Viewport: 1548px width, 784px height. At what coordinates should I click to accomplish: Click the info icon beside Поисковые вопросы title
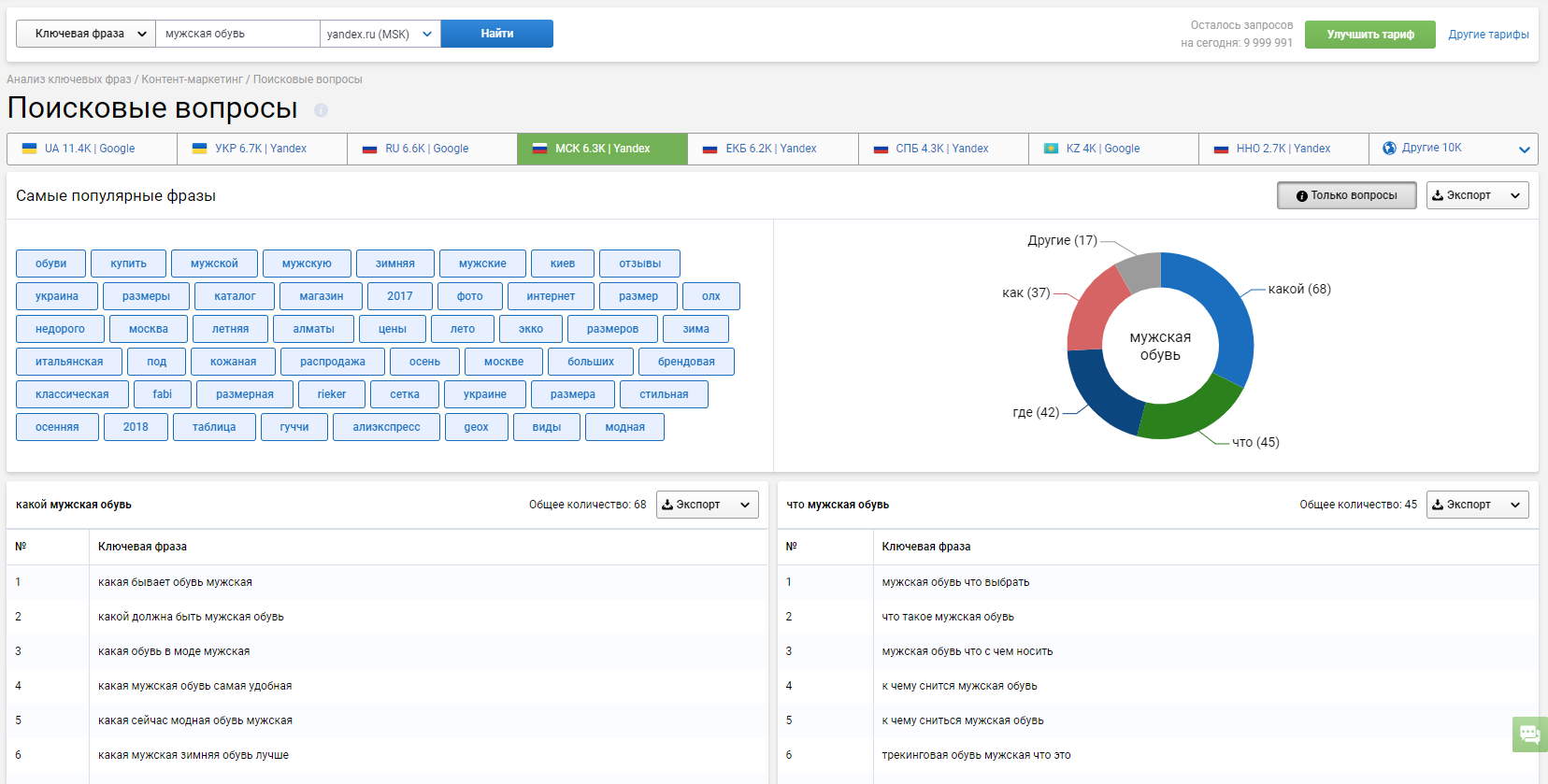(321, 110)
